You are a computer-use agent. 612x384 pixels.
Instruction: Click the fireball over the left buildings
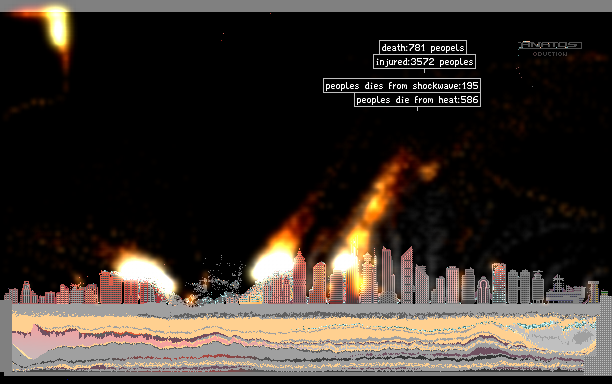pyautogui.click(x=145, y=275)
